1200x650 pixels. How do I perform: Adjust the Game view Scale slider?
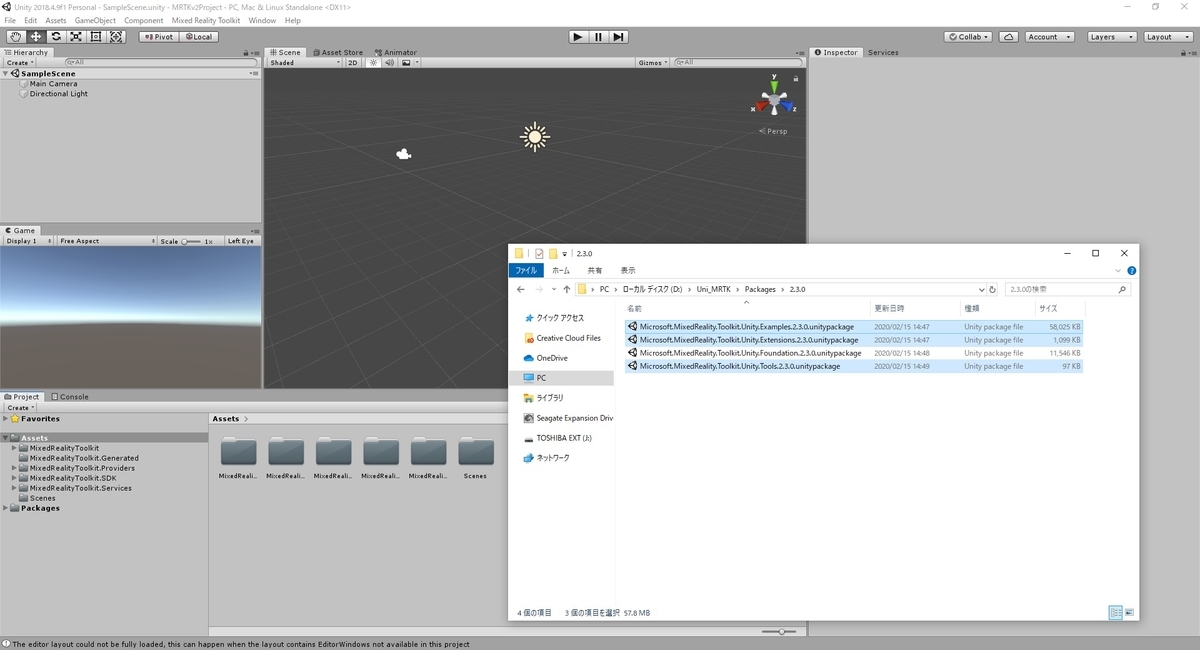tap(191, 241)
